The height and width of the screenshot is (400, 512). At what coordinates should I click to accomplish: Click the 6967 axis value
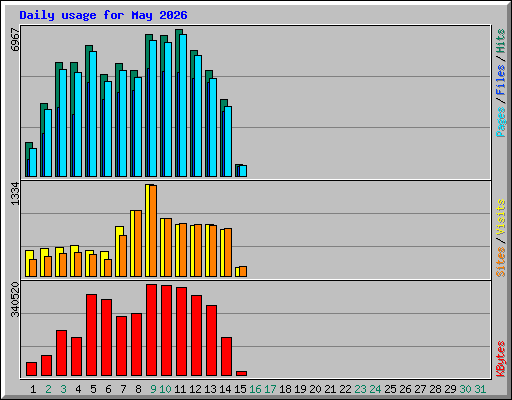coord(15,40)
